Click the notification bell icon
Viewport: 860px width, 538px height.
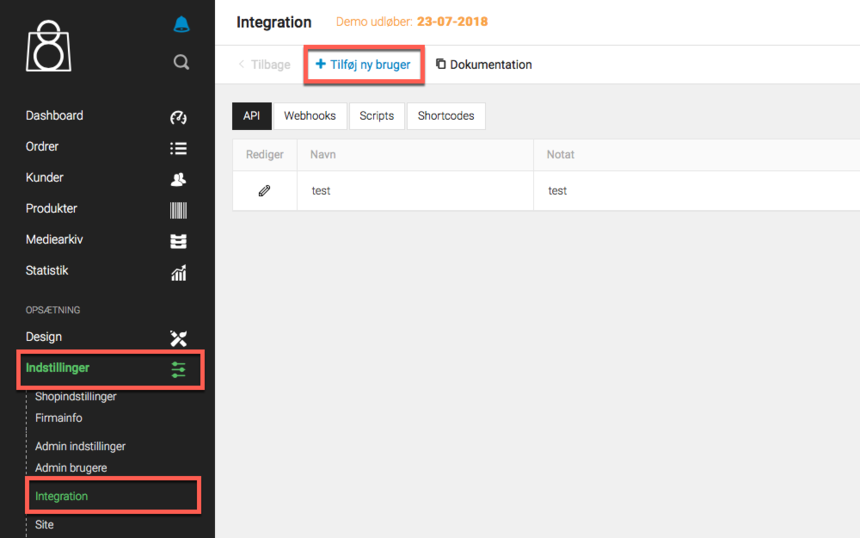coord(181,25)
